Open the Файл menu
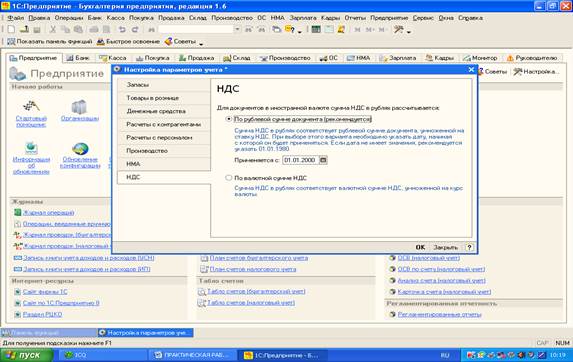Screen dimensions: 573x362 click(15, 18)
